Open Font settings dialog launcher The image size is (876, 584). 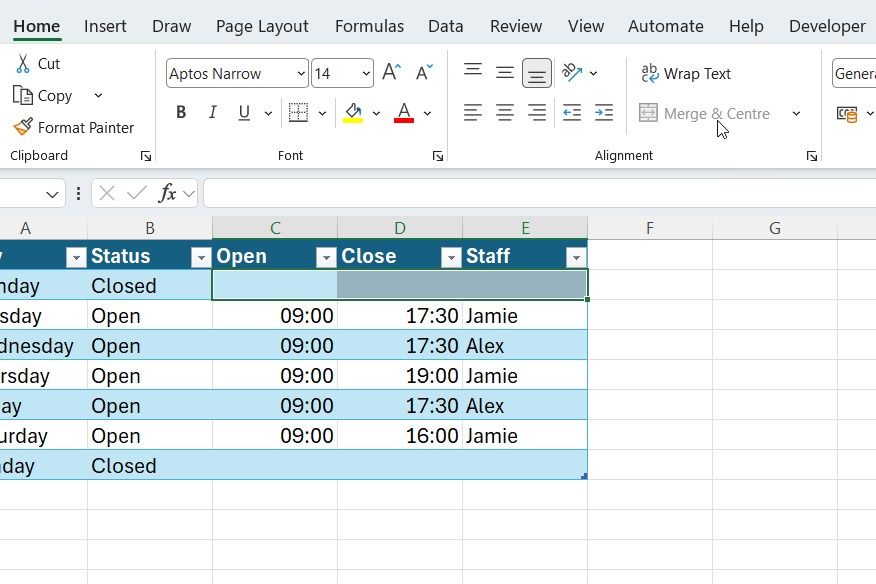(x=438, y=156)
